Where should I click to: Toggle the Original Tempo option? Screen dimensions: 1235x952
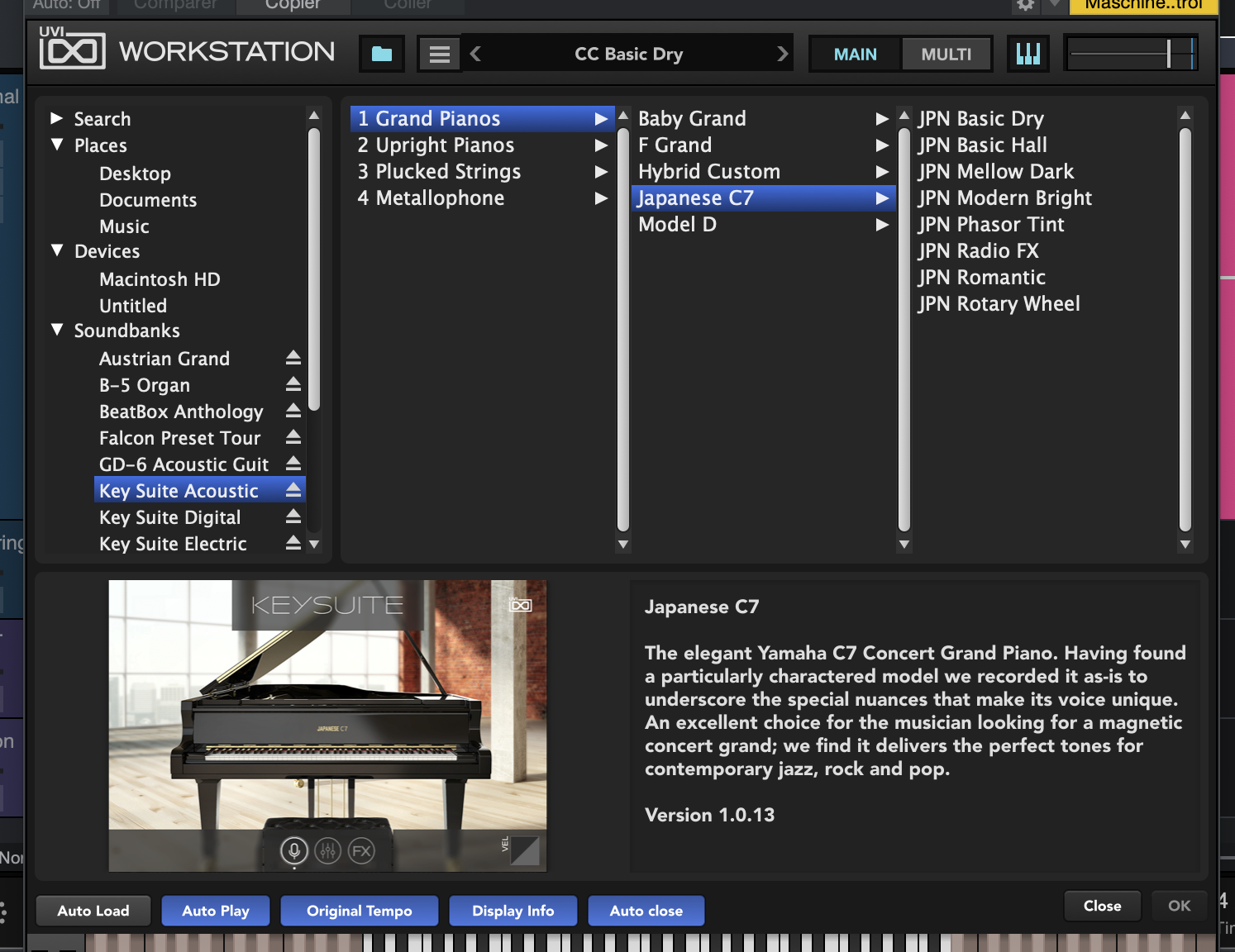[359, 911]
